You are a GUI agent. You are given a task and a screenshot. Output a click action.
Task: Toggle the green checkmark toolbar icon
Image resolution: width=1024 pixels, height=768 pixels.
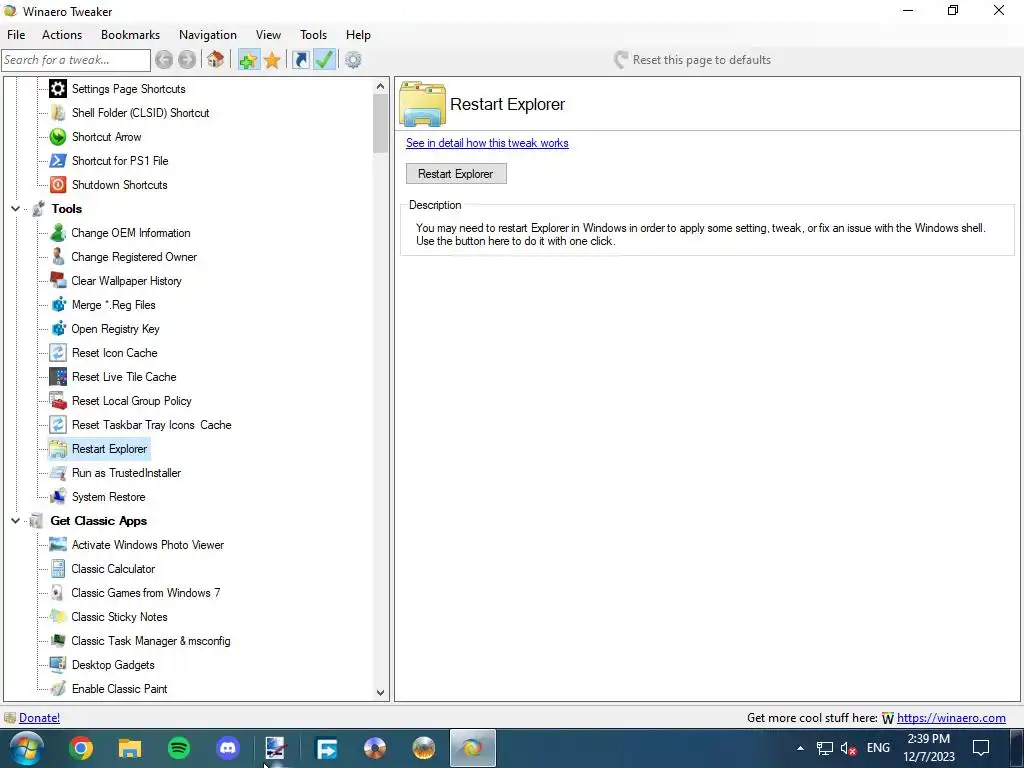tap(325, 60)
